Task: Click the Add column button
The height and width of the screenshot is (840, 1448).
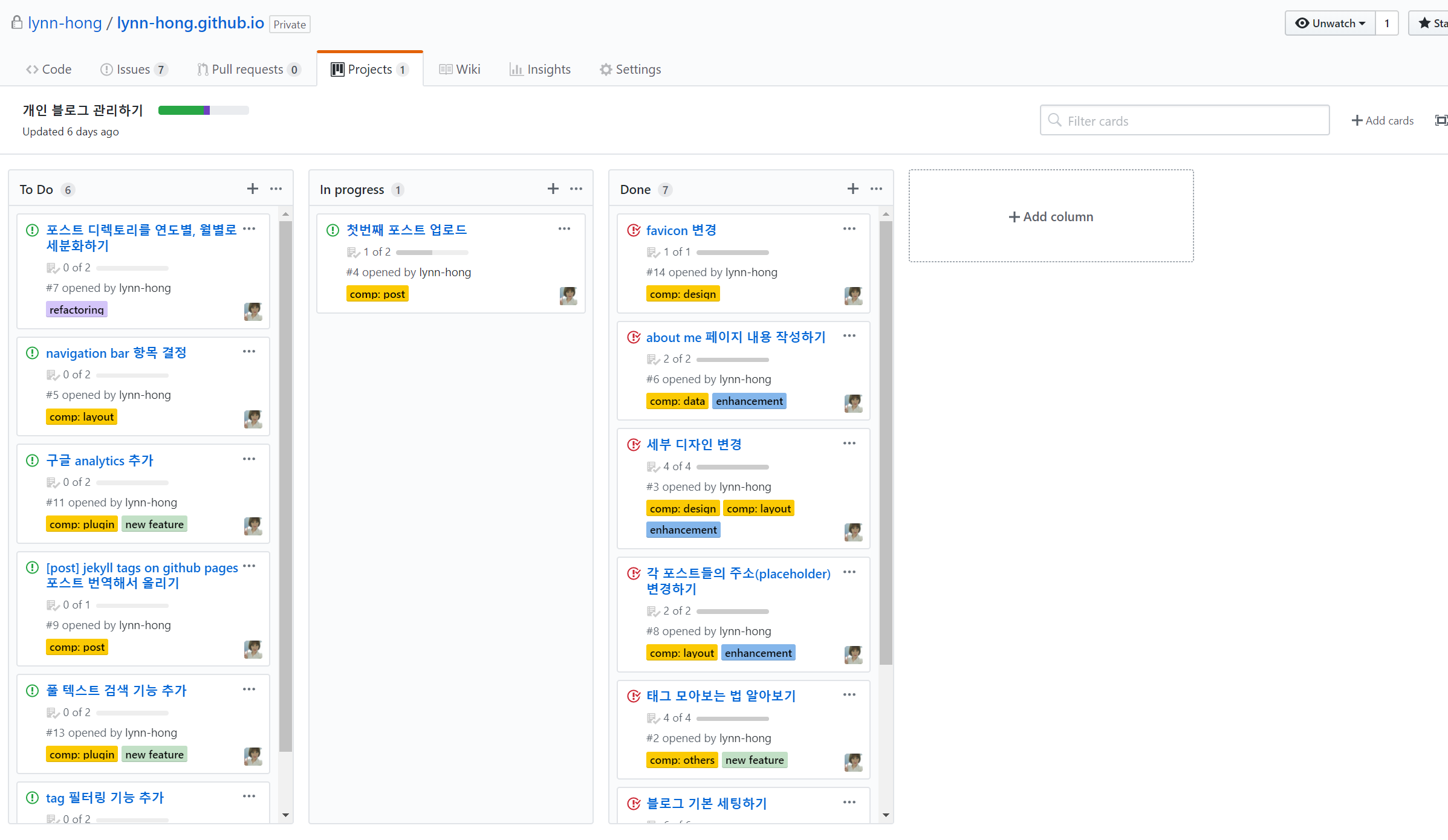Action: coord(1051,216)
